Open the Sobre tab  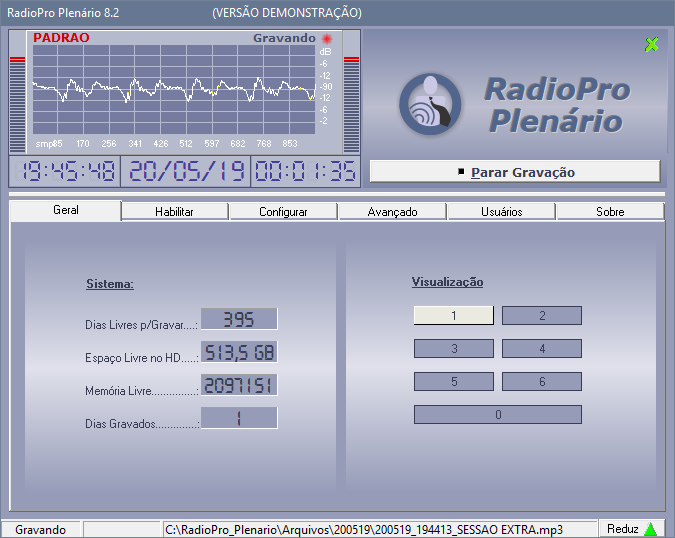click(610, 212)
